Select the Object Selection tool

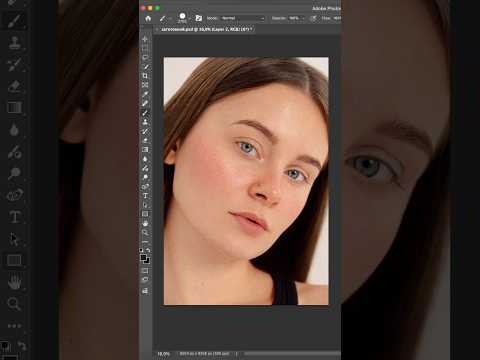pyautogui.click(x=145, y=67)
